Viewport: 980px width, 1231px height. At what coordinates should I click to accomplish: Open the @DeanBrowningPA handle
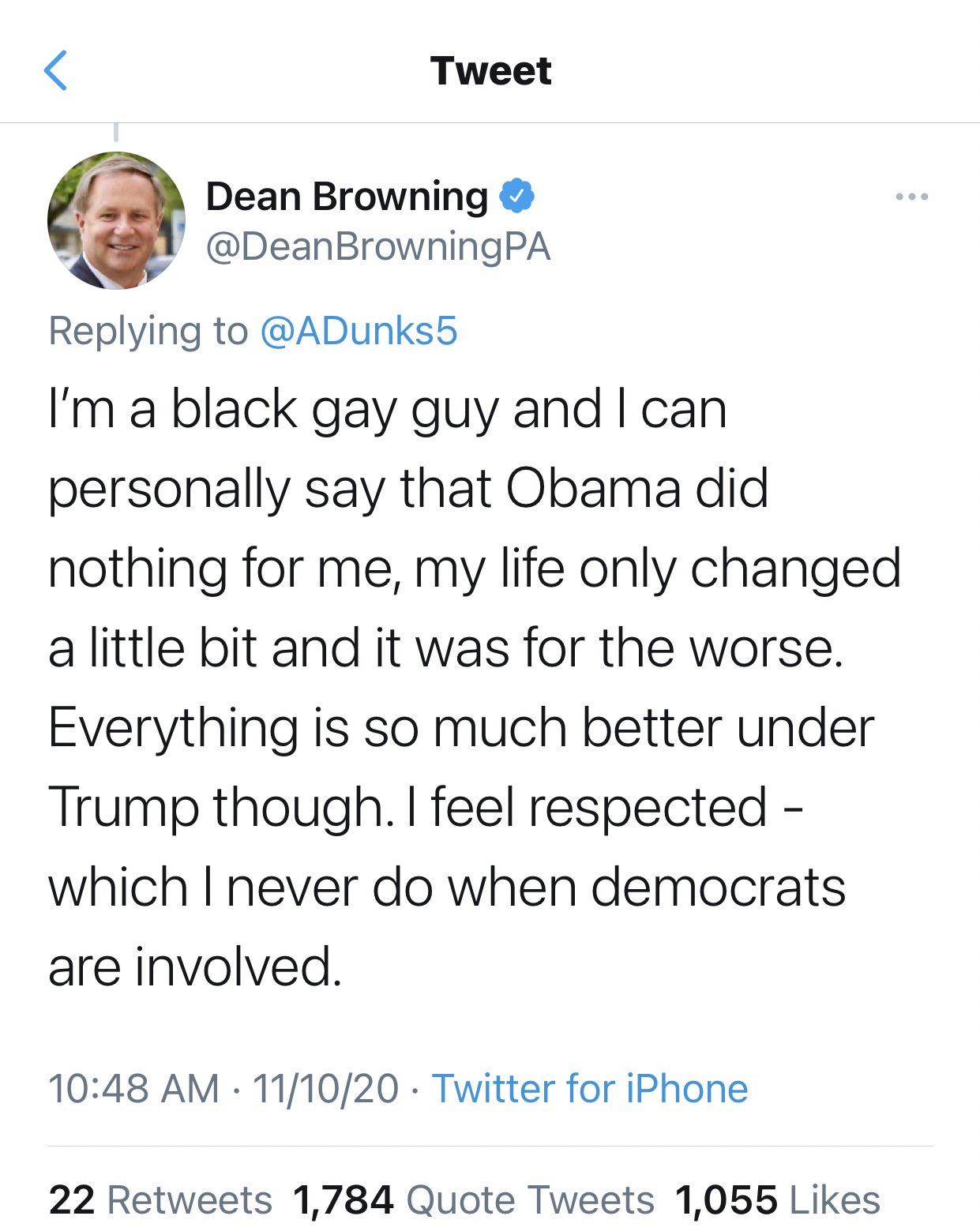point(377,246)
